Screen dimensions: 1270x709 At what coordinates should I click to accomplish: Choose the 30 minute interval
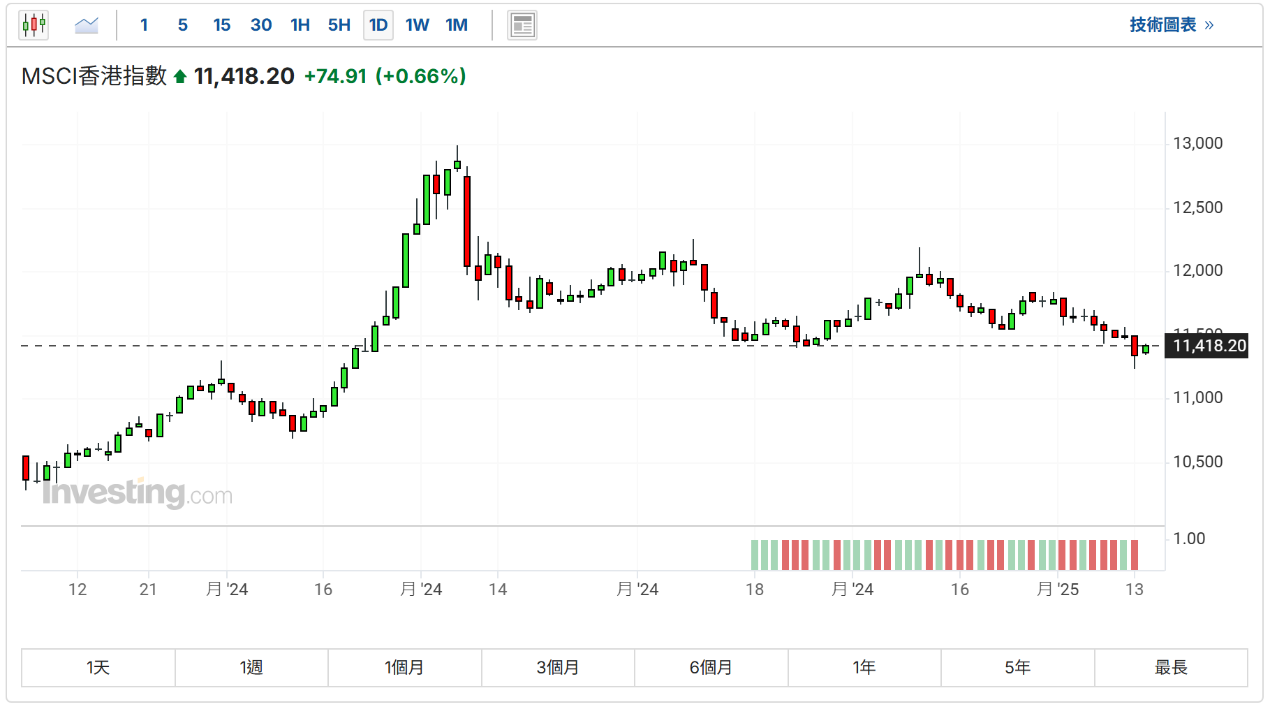pos(261,25)
